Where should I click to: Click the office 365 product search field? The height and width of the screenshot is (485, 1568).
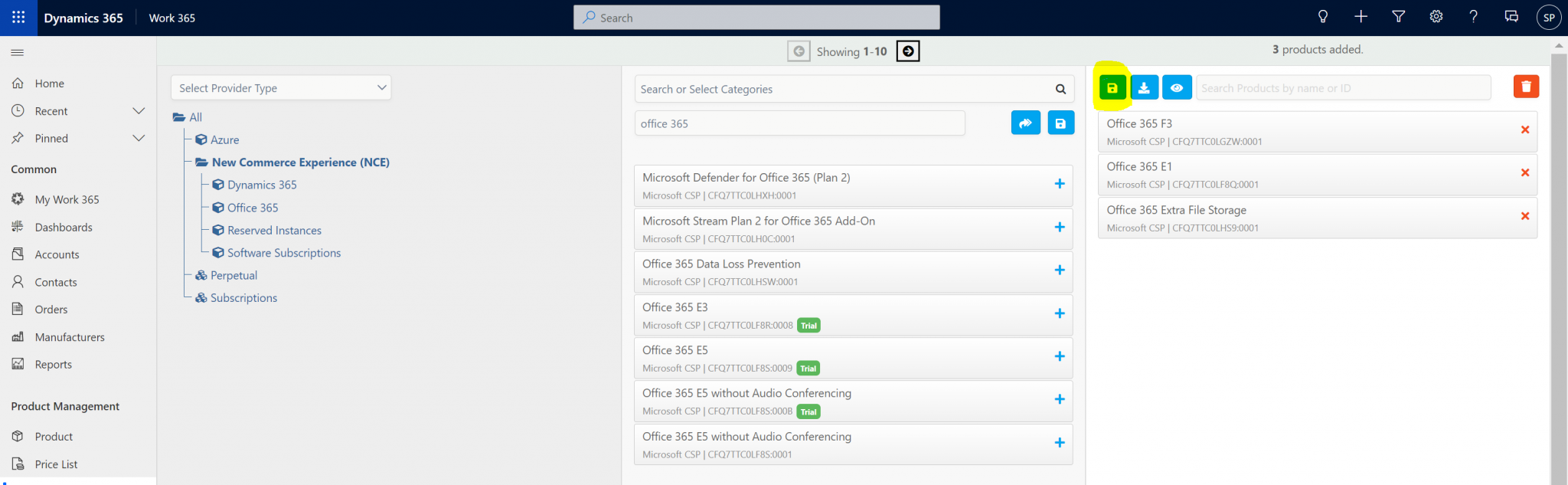point(799,123)
